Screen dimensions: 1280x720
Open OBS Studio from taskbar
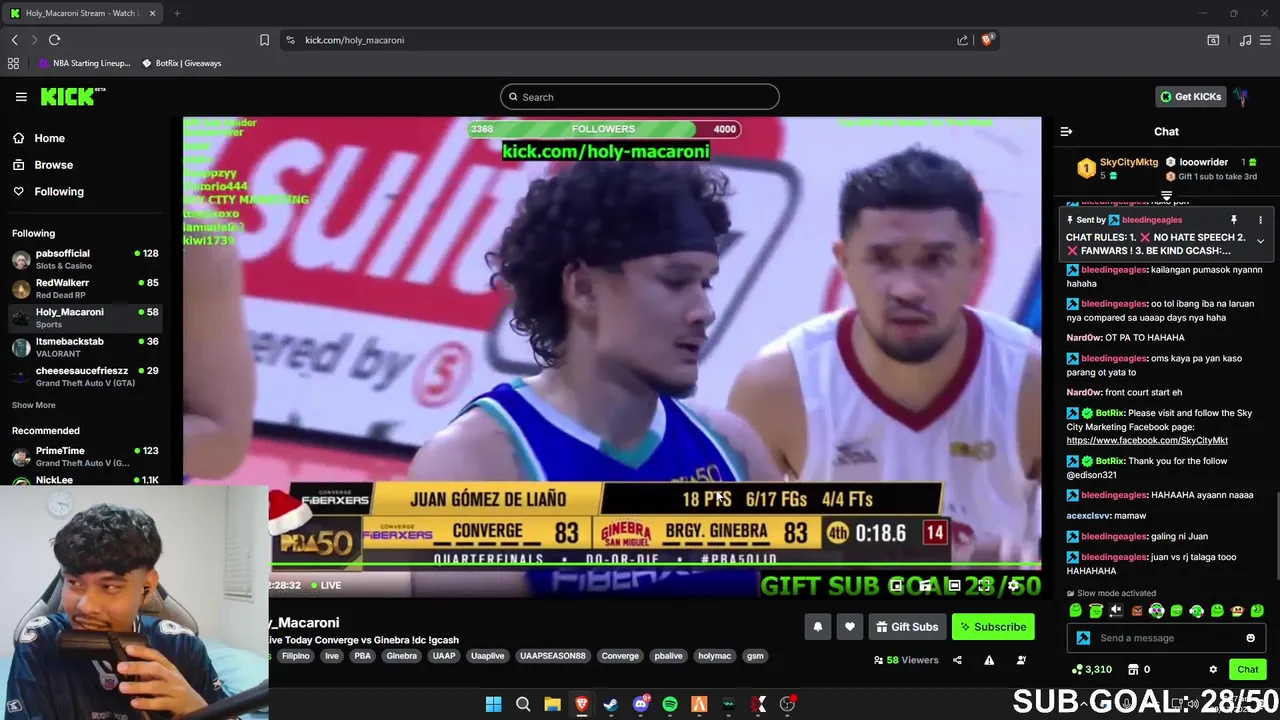coord(787,704)
